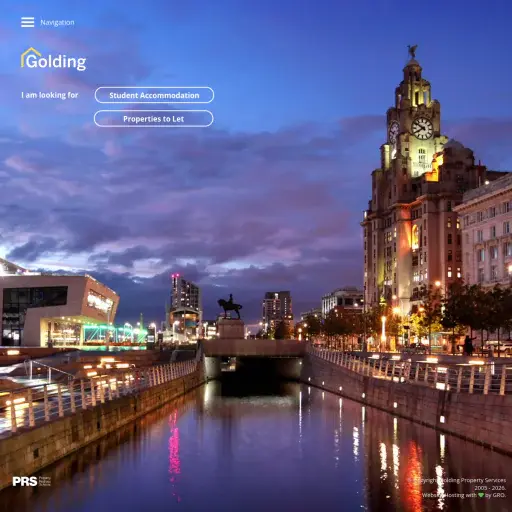Click the small Property Redress Scheme text
The height and width of the screenshot is (512, 512).
tap(45, 481)
